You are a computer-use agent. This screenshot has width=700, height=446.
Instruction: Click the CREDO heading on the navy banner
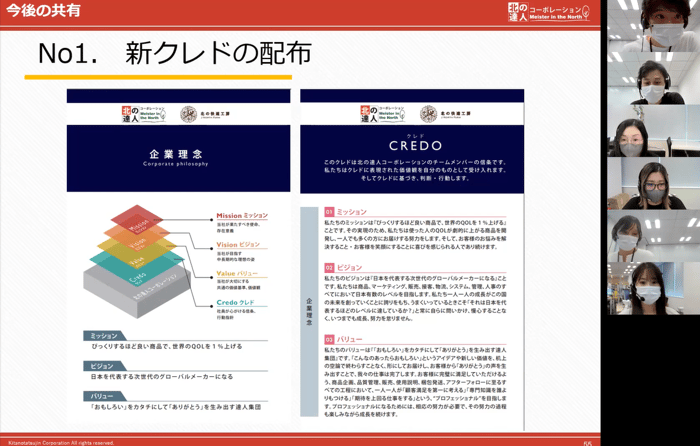click(415, 146)
